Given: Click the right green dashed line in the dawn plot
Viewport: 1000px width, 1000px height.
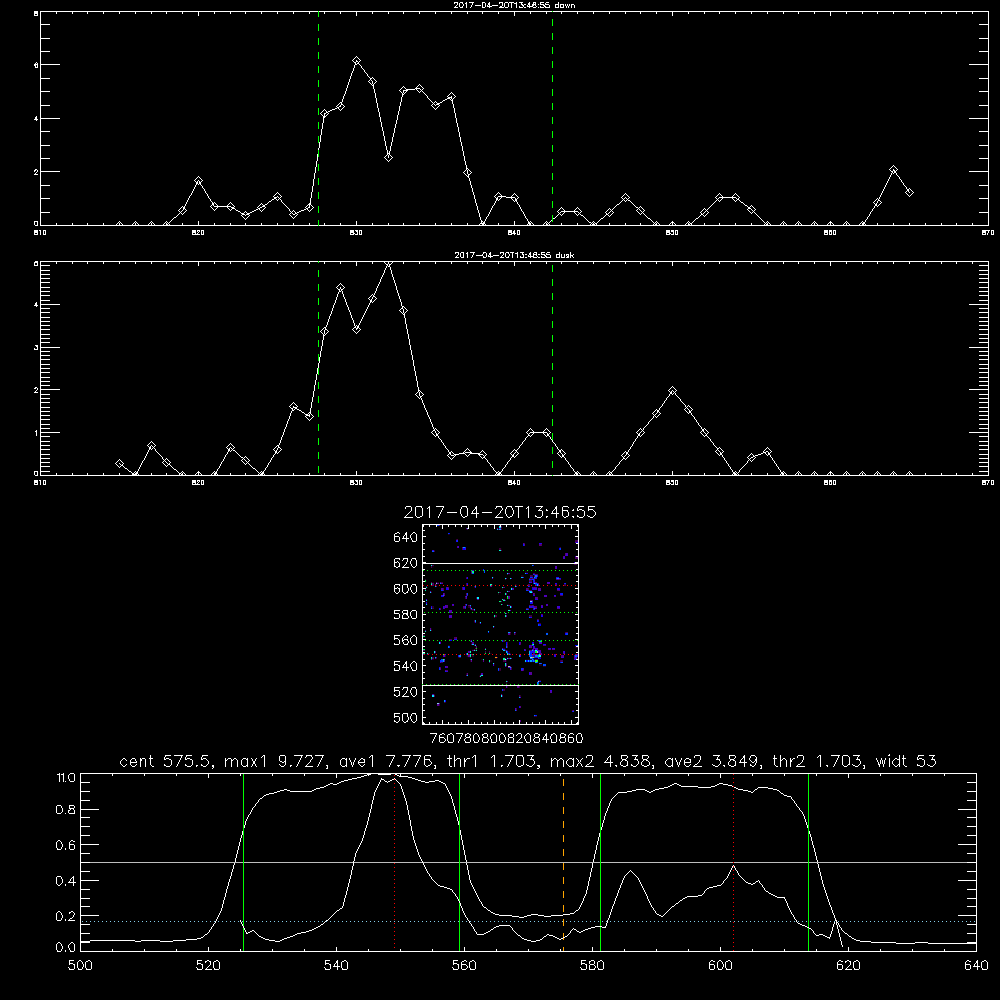Looking at the screenshot, I should coord(552,121).
